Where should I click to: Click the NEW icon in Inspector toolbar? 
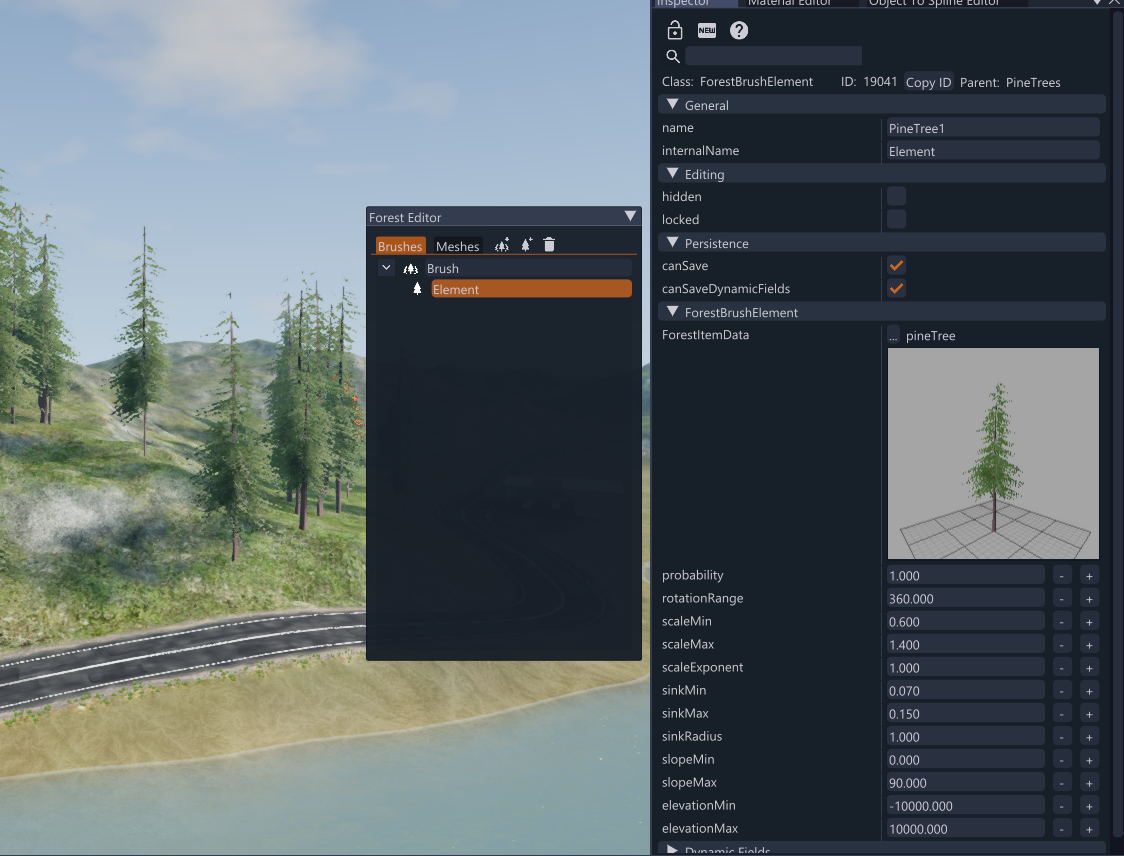(x=707, y=30)
